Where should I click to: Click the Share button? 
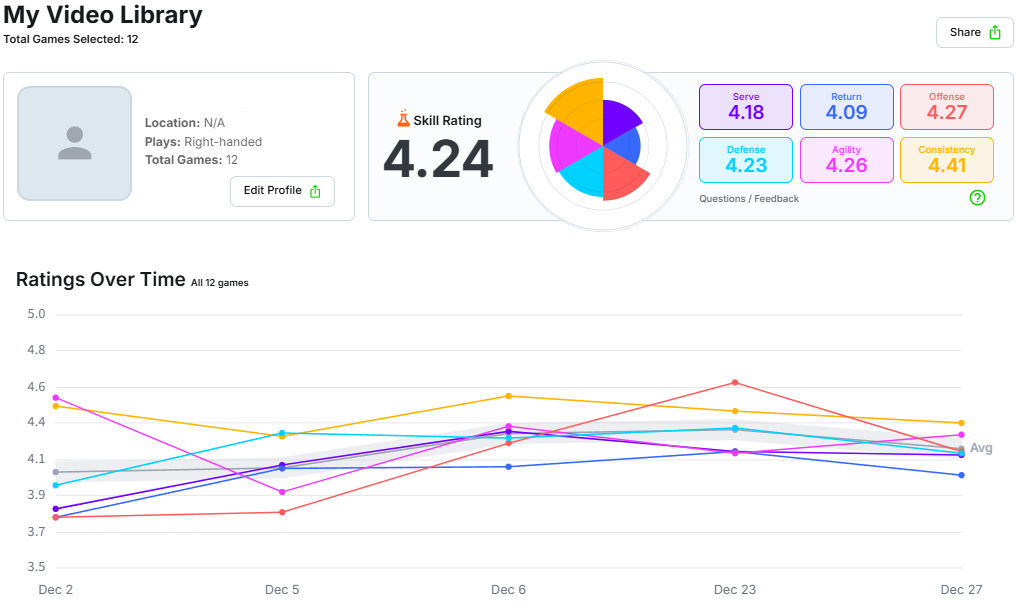click(974, 32)
